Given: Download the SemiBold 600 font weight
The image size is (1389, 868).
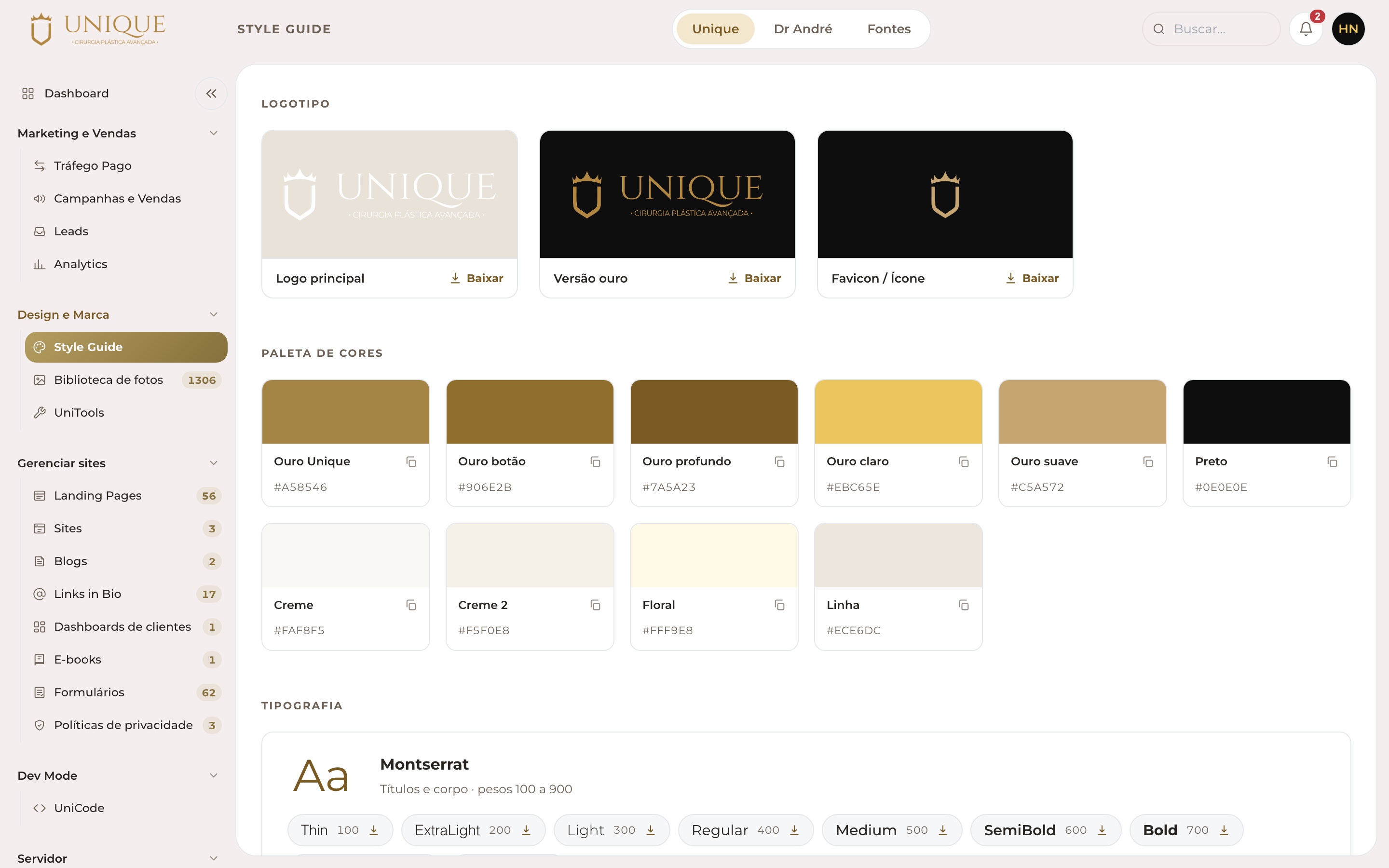Looking at the screenshot, I should coord(1102,830).
